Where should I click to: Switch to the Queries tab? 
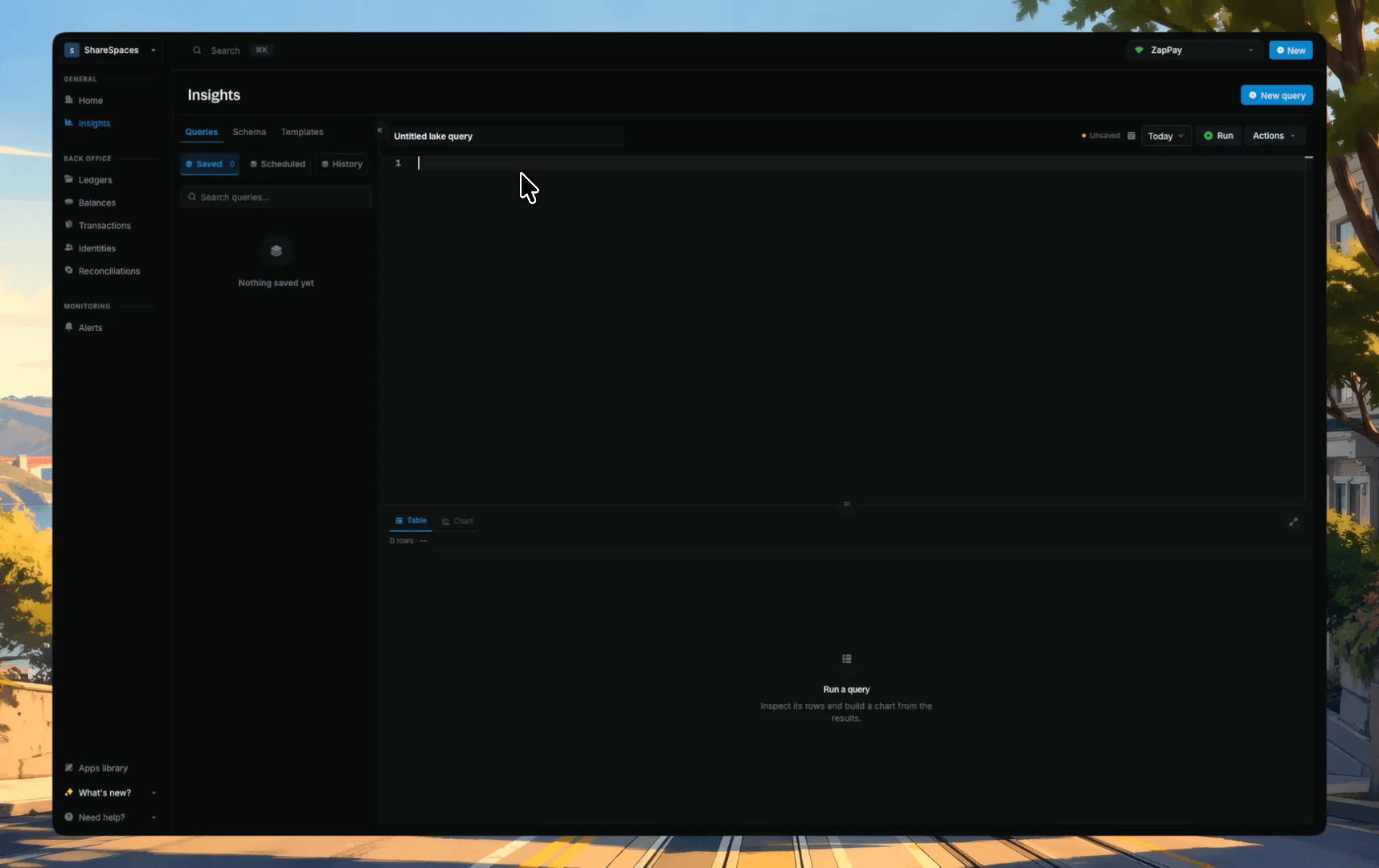click(x=202, y=132)
